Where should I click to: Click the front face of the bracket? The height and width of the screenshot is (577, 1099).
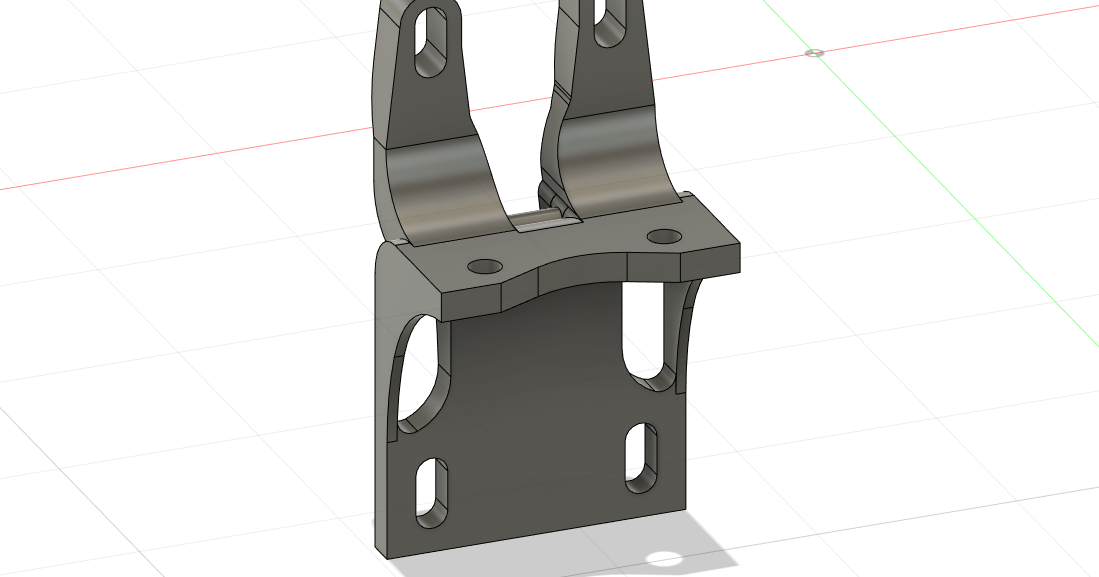(540, 400)
